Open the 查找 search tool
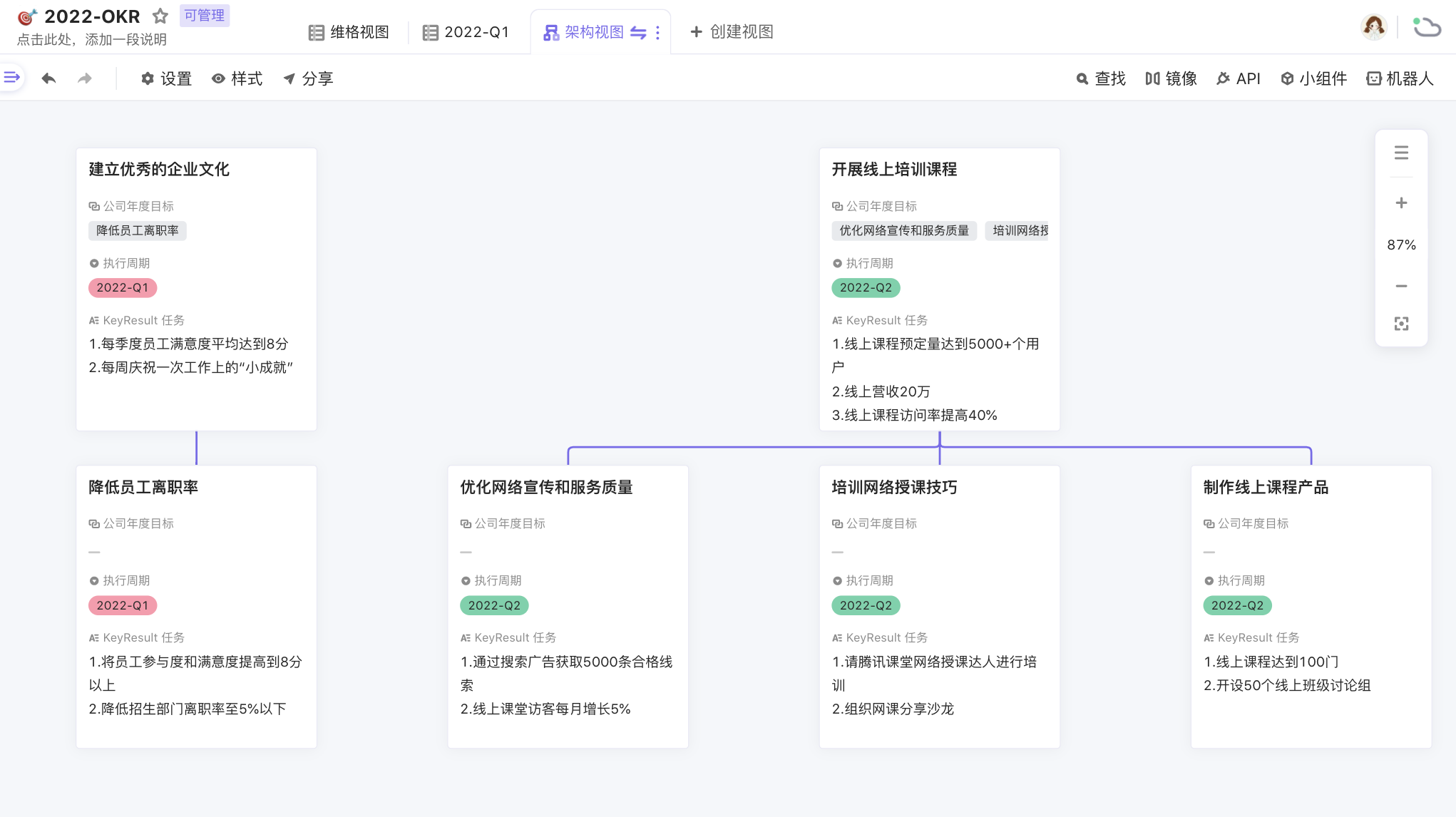 1101,78
